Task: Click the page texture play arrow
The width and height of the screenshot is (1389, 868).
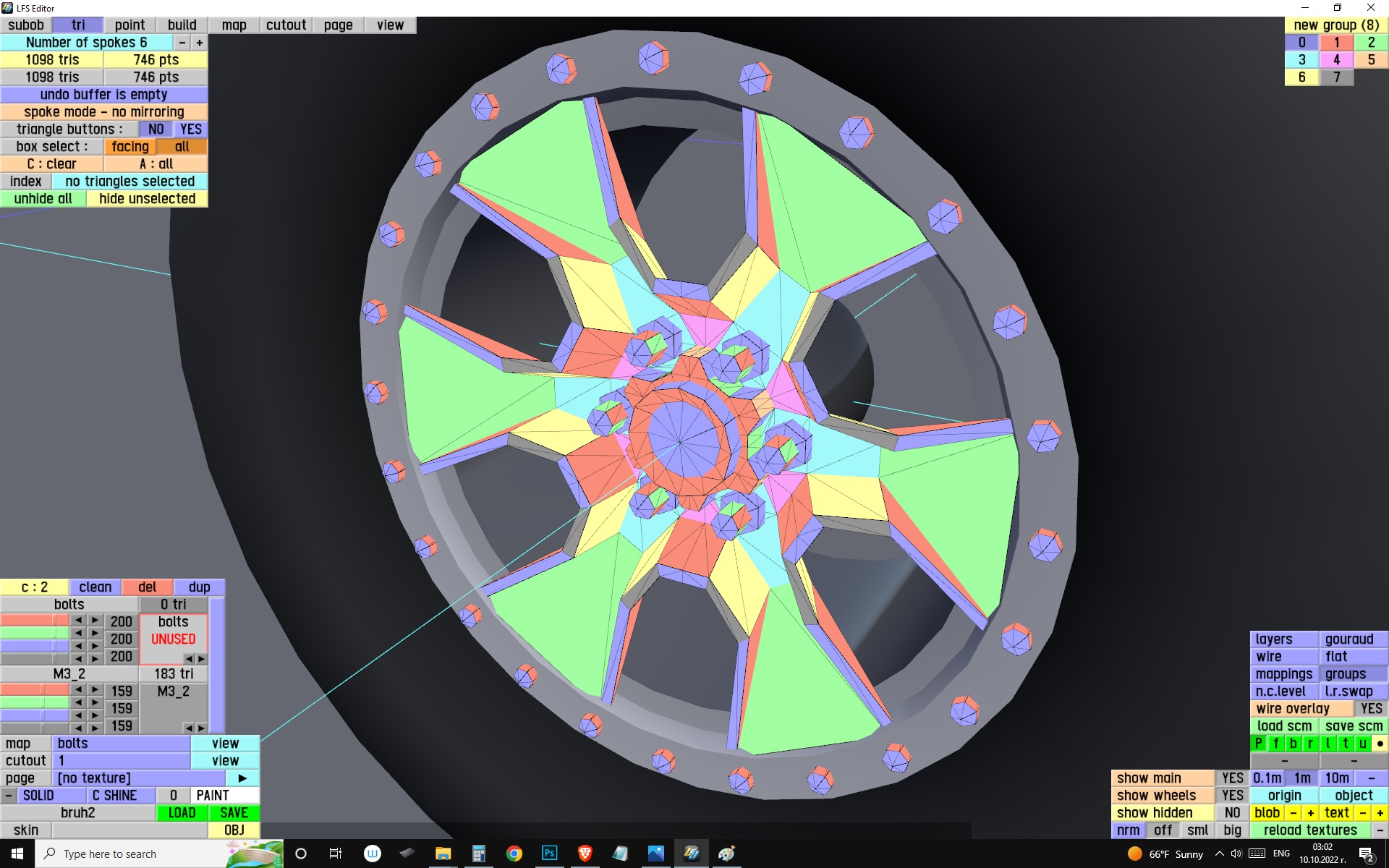Action: click(x=242, y=778)
